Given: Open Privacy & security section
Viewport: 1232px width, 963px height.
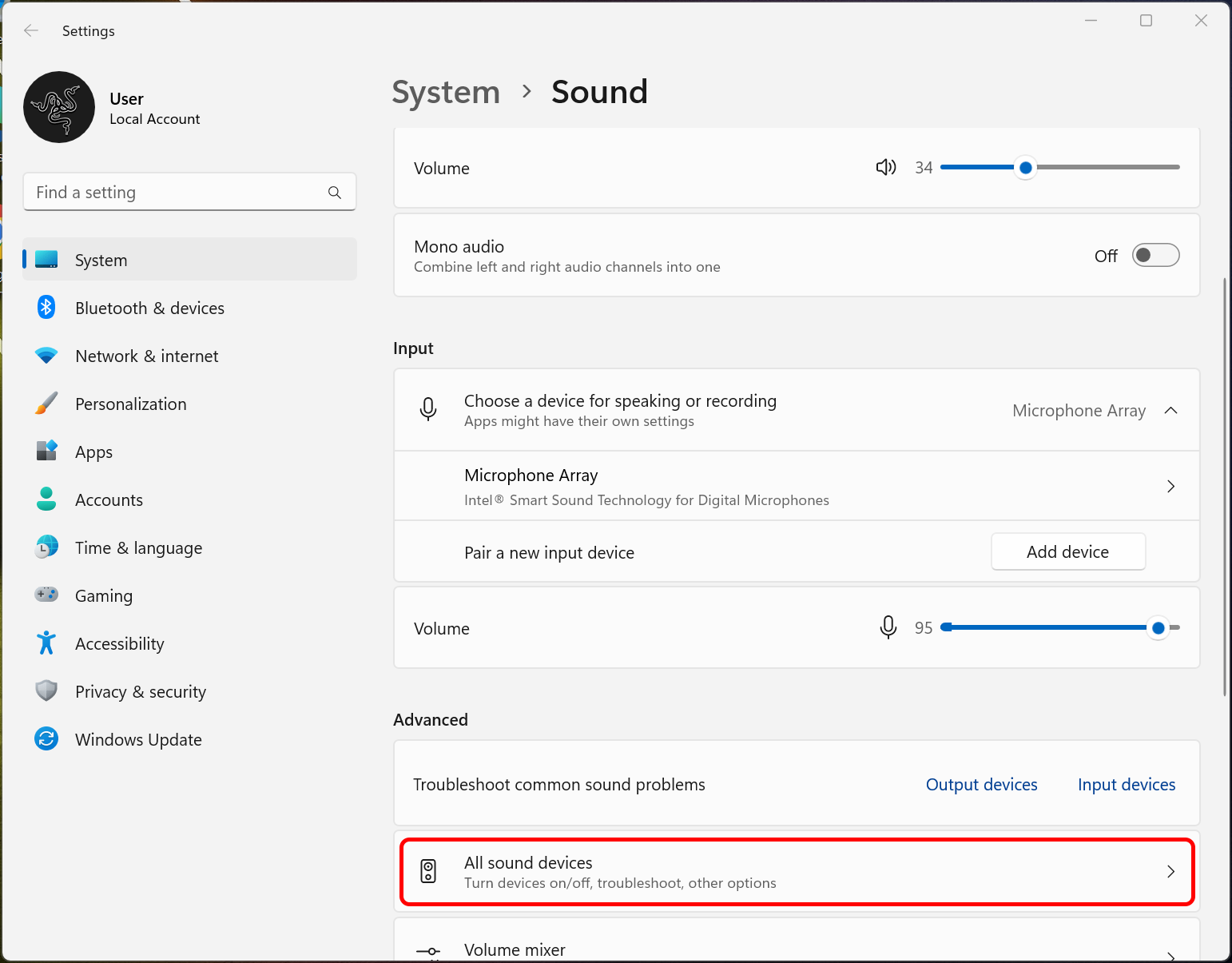Looking at the screenshot, I should coord(140,692).
